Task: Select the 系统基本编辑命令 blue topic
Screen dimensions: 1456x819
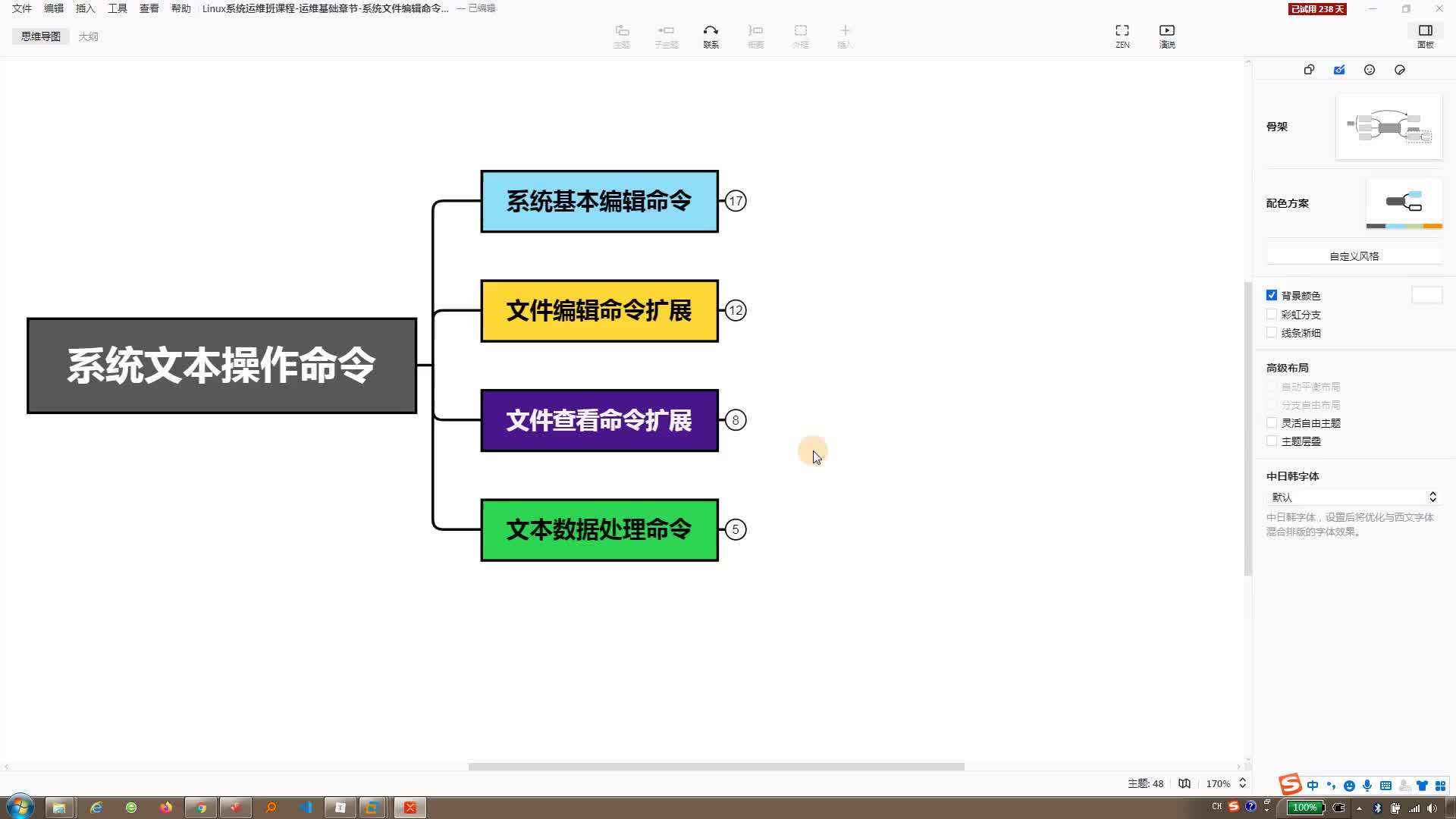Action: (x=599, y=201)
